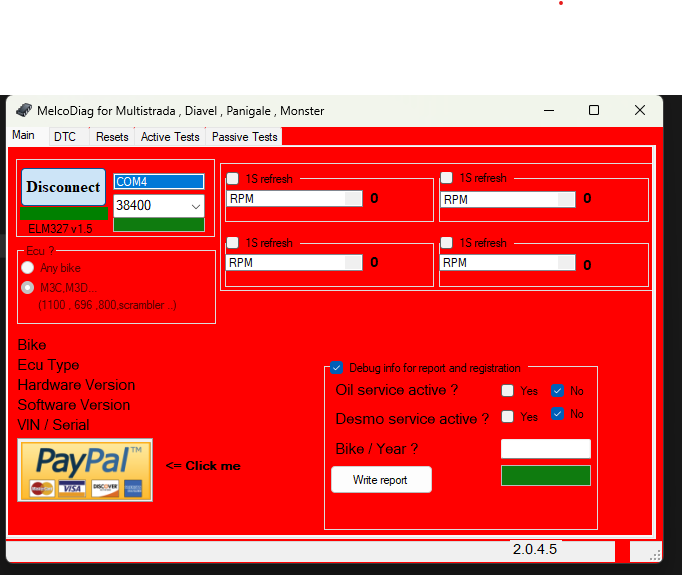Click the Disconnect button
The width and height of the screenshot is (682, 575).
[x=64, y=187]
